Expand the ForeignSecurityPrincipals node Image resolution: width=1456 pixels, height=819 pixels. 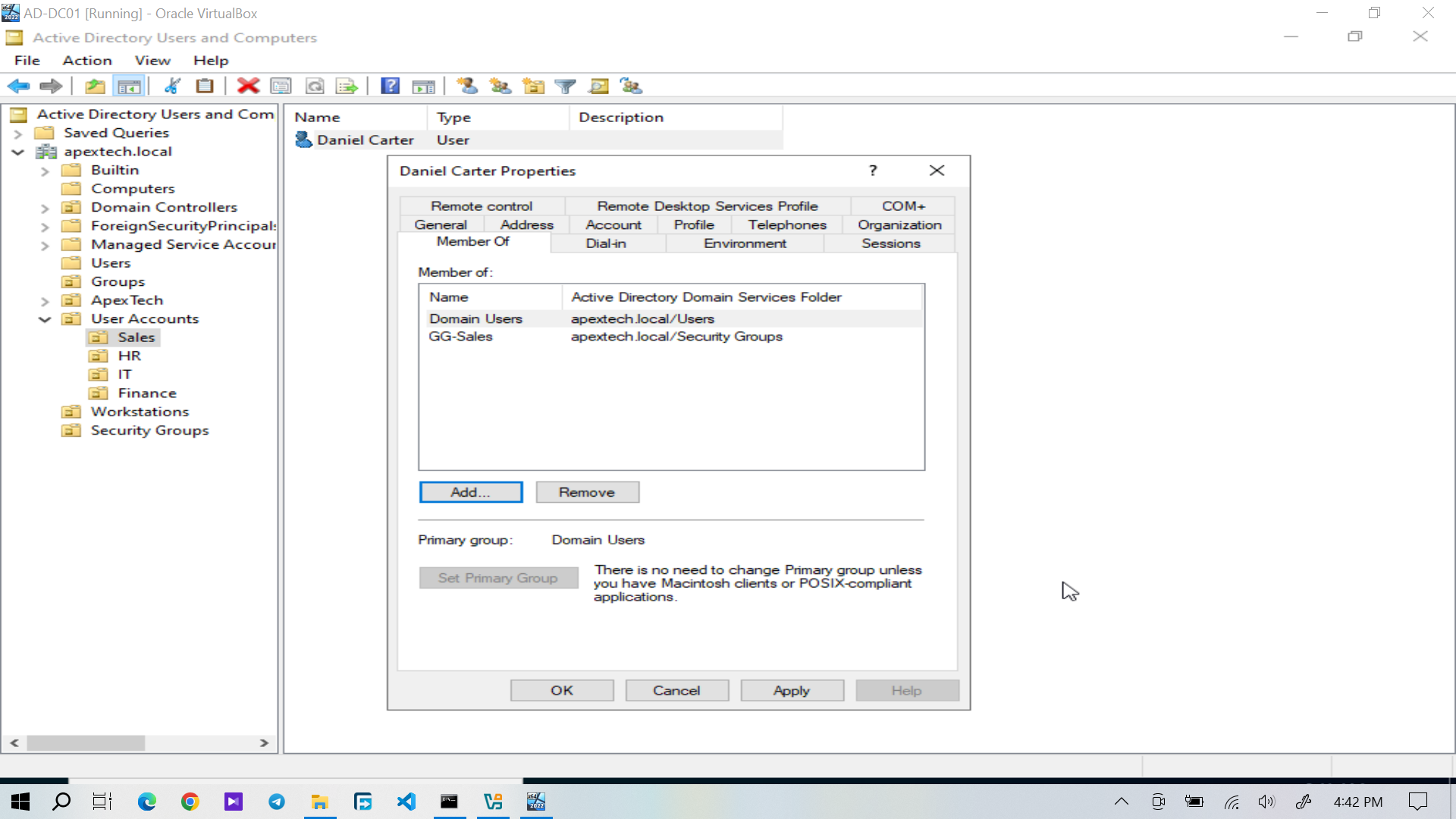point(45,227)
